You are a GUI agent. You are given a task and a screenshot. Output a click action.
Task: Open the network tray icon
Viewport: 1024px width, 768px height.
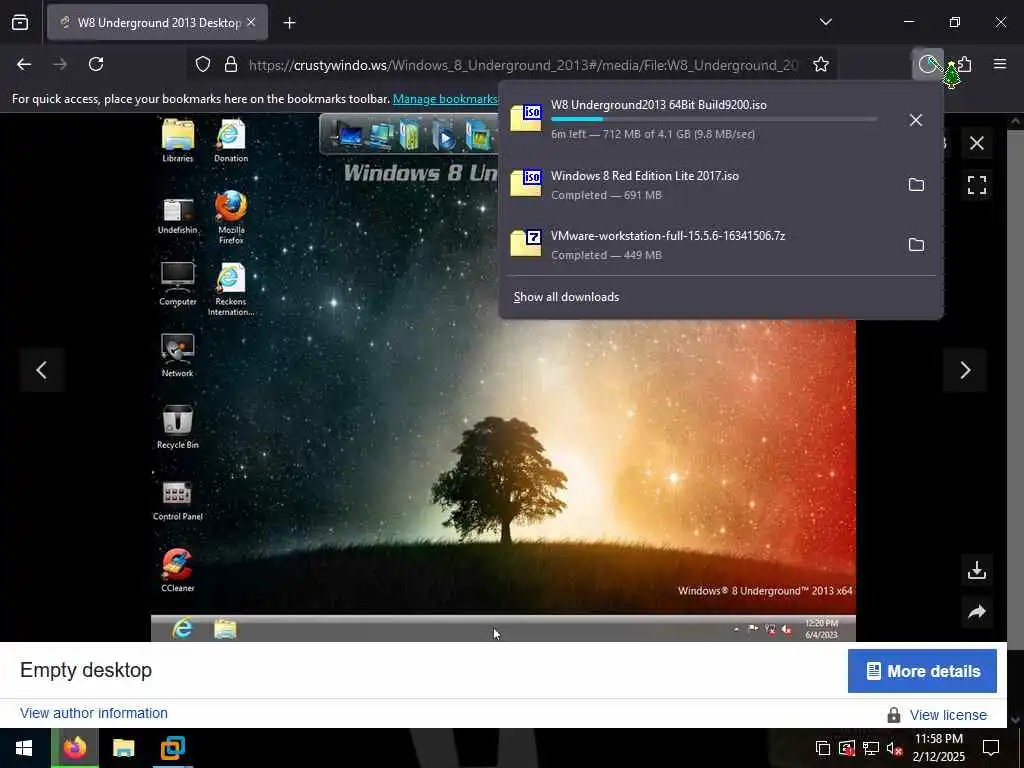click(x=871, y=748)
